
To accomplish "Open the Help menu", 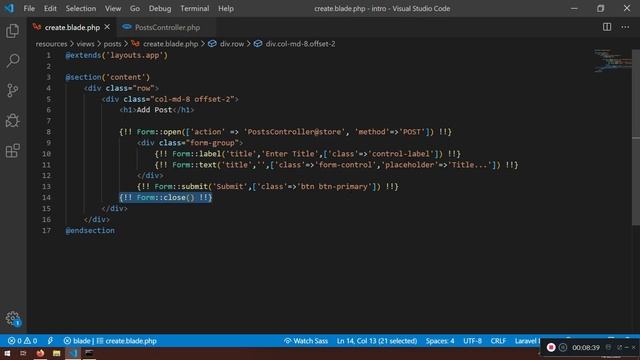I will (x=226, y=8).
